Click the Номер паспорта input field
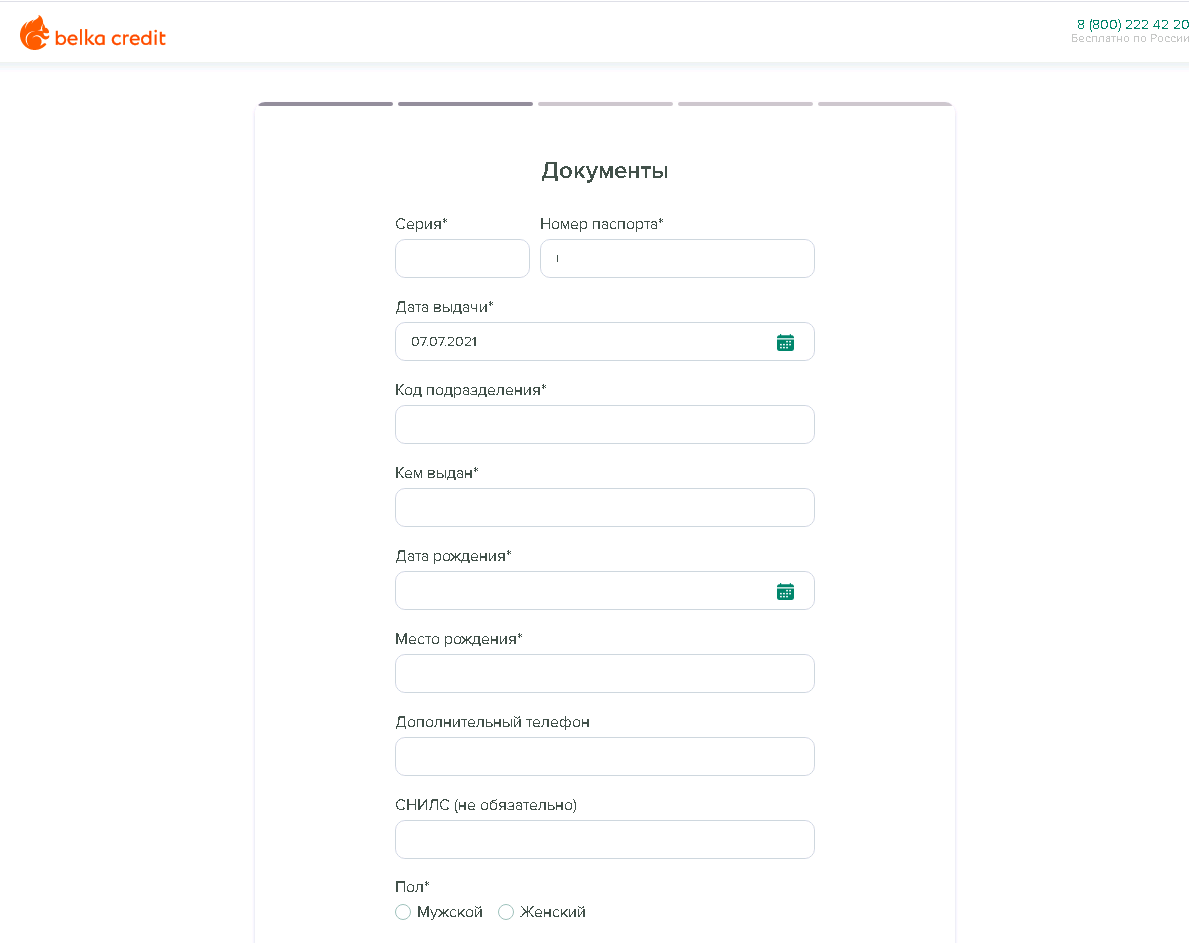Image resolution: width=1189 pixels, height=943 pixels. pyautogui.click(x=677, y=258)
